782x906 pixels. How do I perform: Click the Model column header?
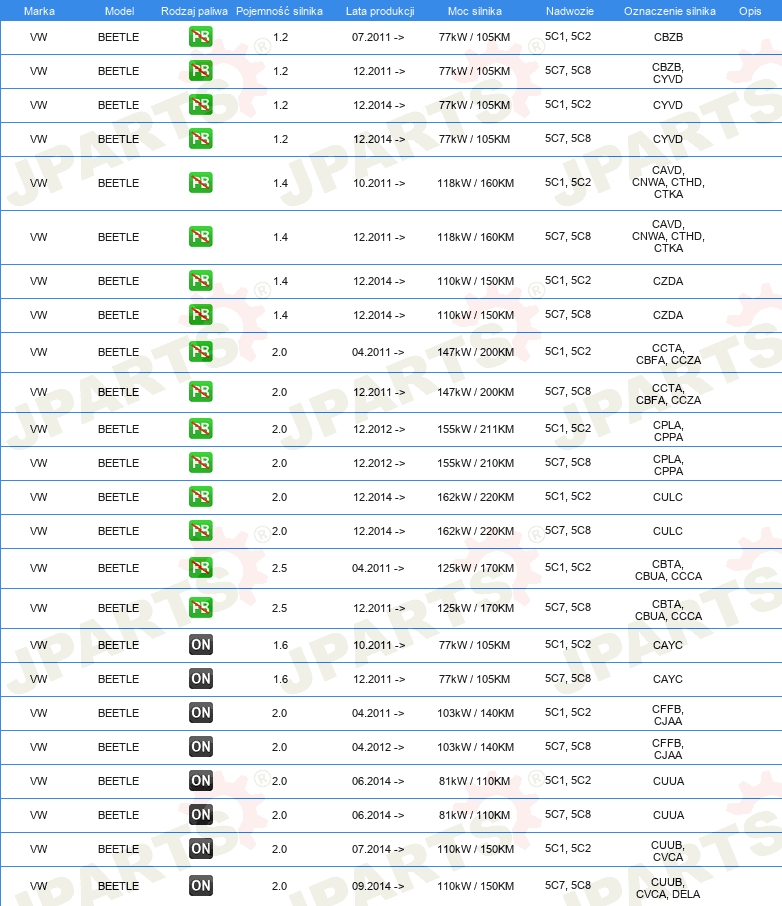pyautogui.click(x=120, y=11)
